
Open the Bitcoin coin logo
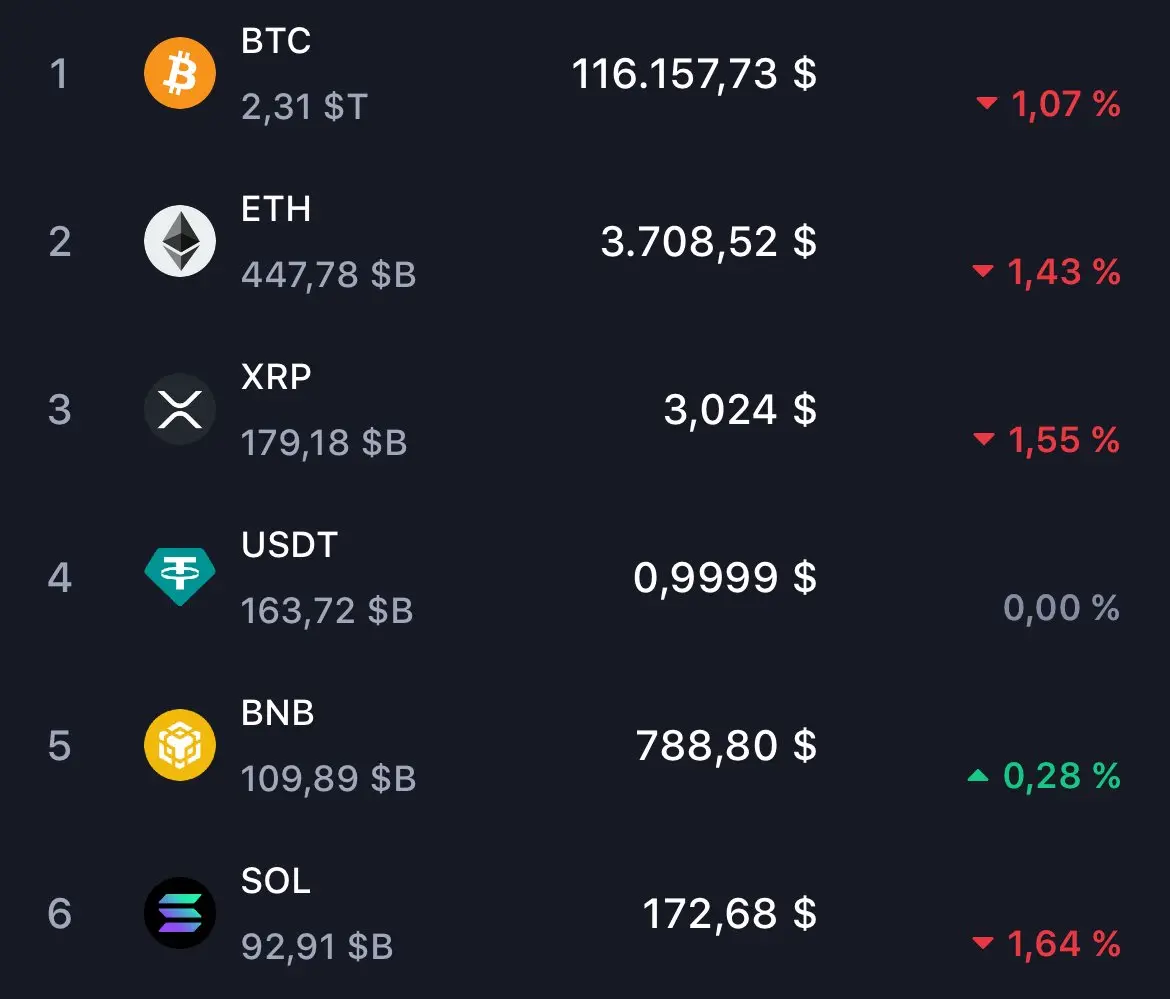click(180, 73)
